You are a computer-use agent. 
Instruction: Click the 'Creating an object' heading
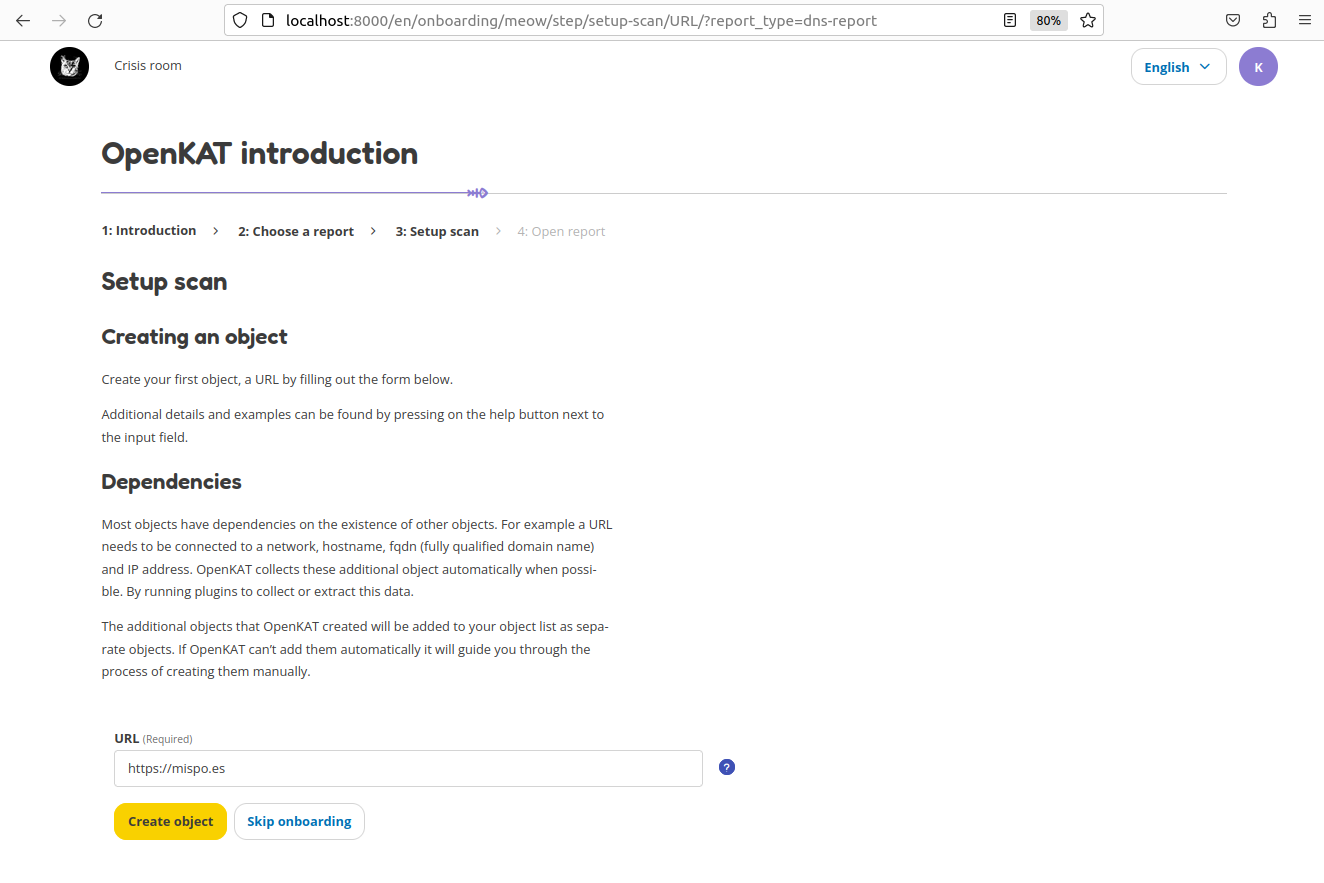[195, 337]
